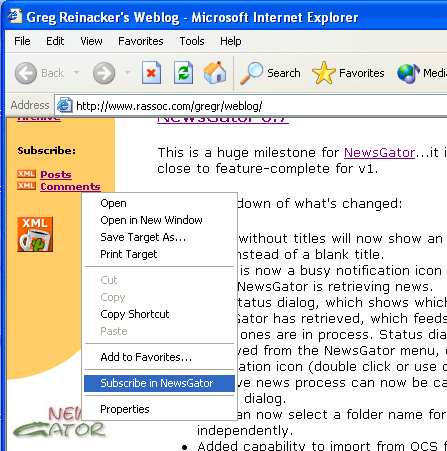Open the Tools menu

(x=192, y=41)
